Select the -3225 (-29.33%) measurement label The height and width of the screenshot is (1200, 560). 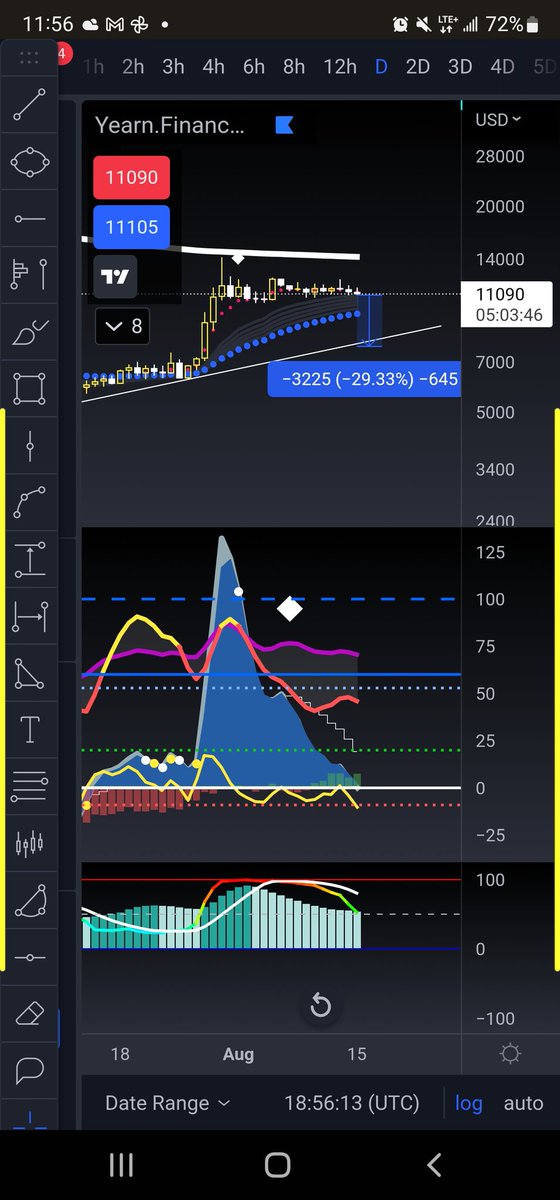[x=364, y=380]
